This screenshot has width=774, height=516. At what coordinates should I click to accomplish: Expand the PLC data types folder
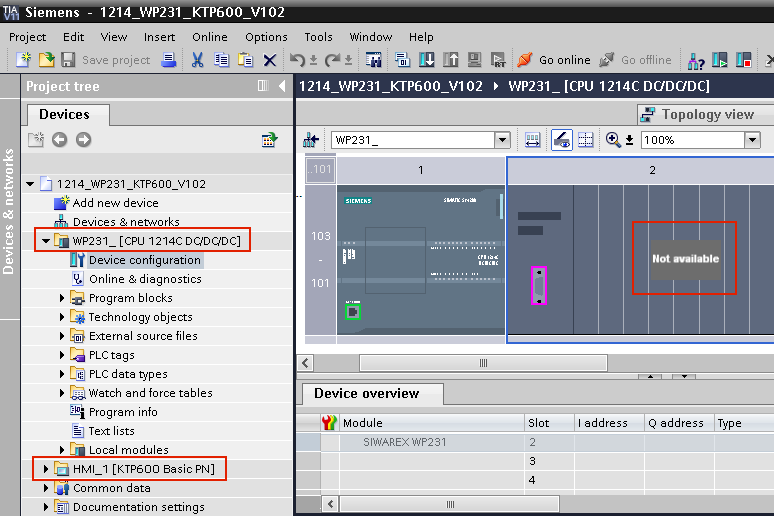coord(62,374)
